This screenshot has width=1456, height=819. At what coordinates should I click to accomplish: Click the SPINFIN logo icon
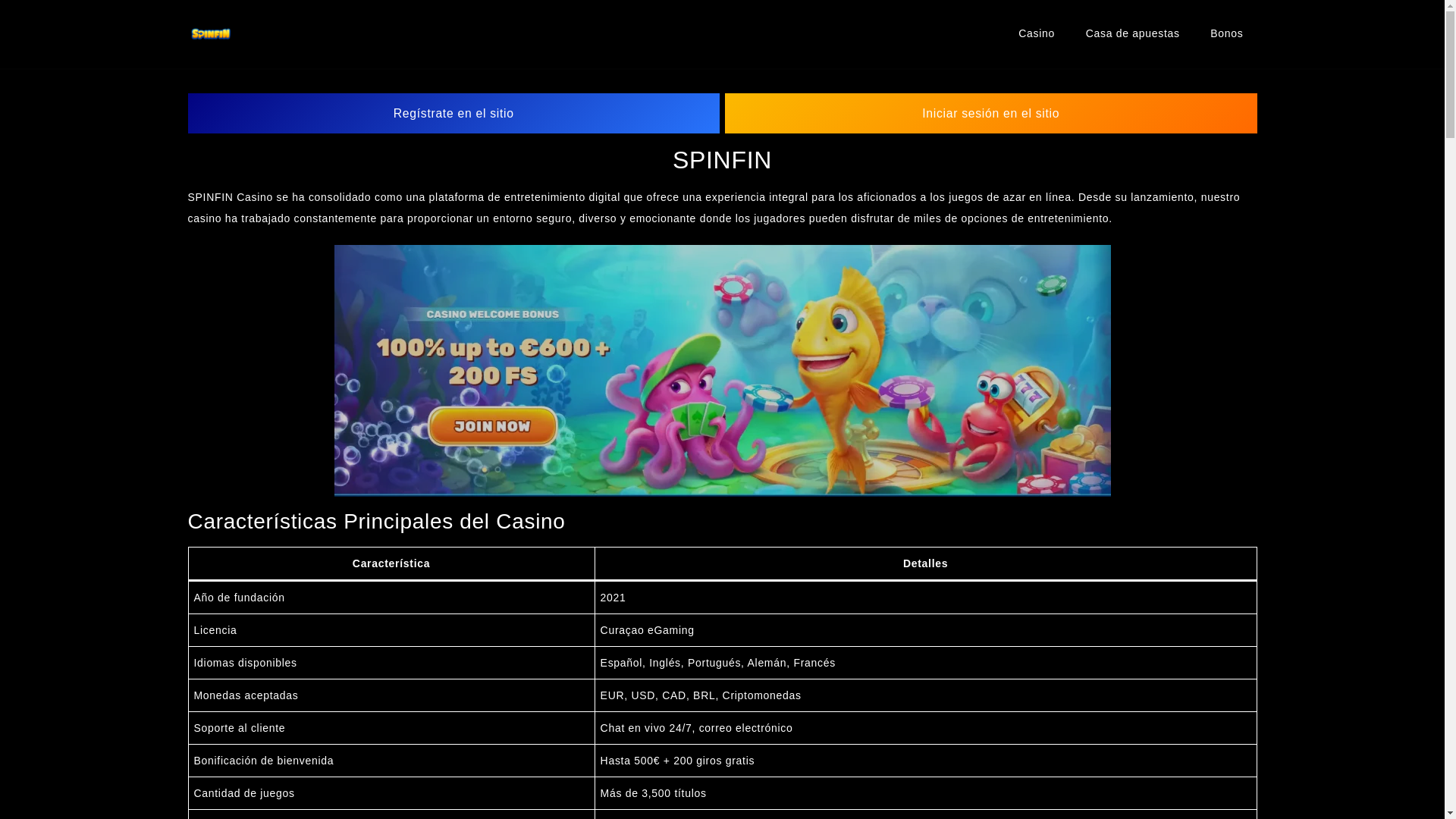coord(210,33)
